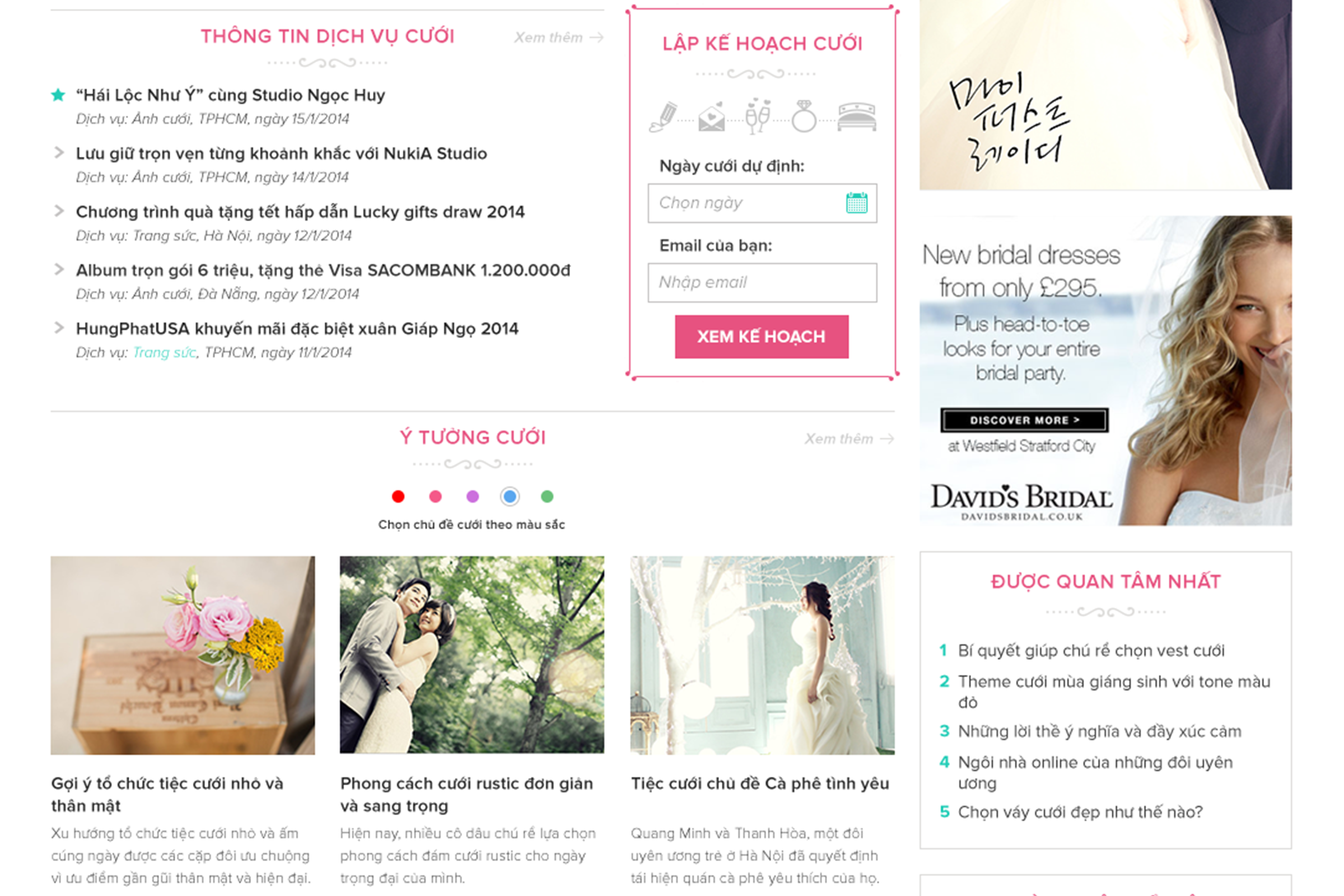Open Xem thêm in Thông tin dịch vụ cưới
This screenshot has width=1344, height=896.
click(558, 38)
